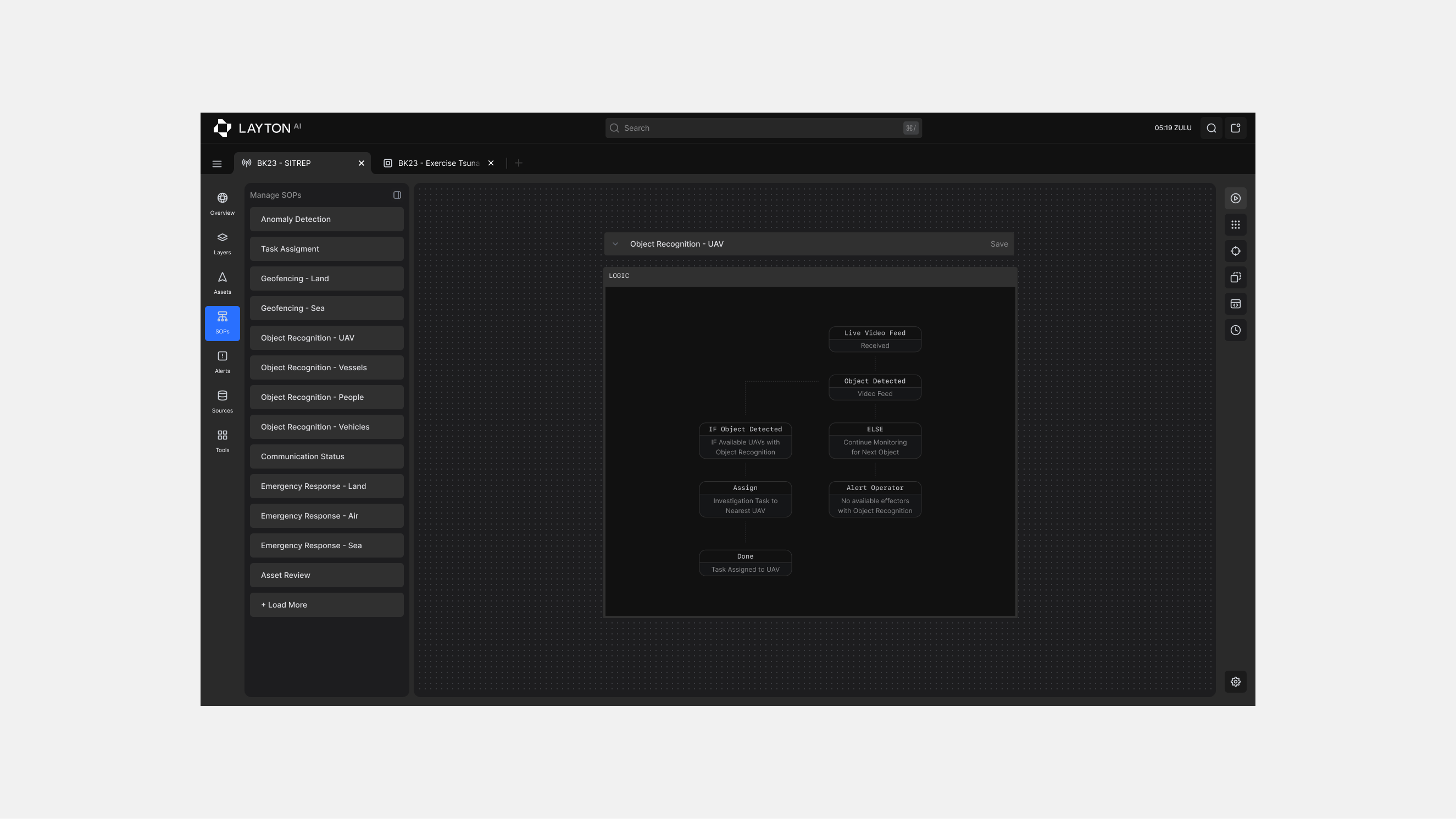Open the settings gear icon
Viewport: 1456px width, 819px height.
tap(1236, 682)
